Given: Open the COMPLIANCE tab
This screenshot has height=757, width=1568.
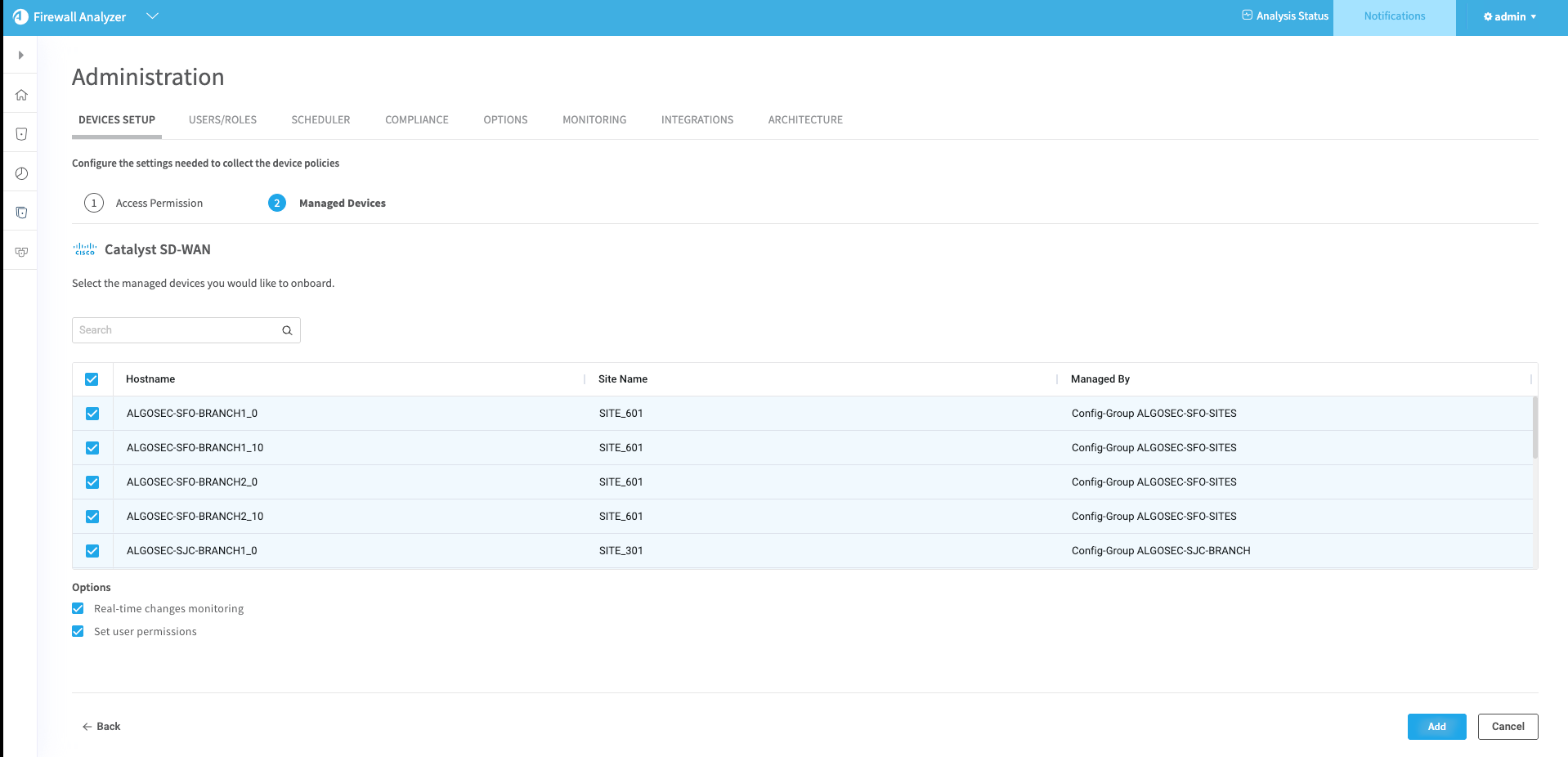Looking at the screenshot, I should (x=416, y=119).
